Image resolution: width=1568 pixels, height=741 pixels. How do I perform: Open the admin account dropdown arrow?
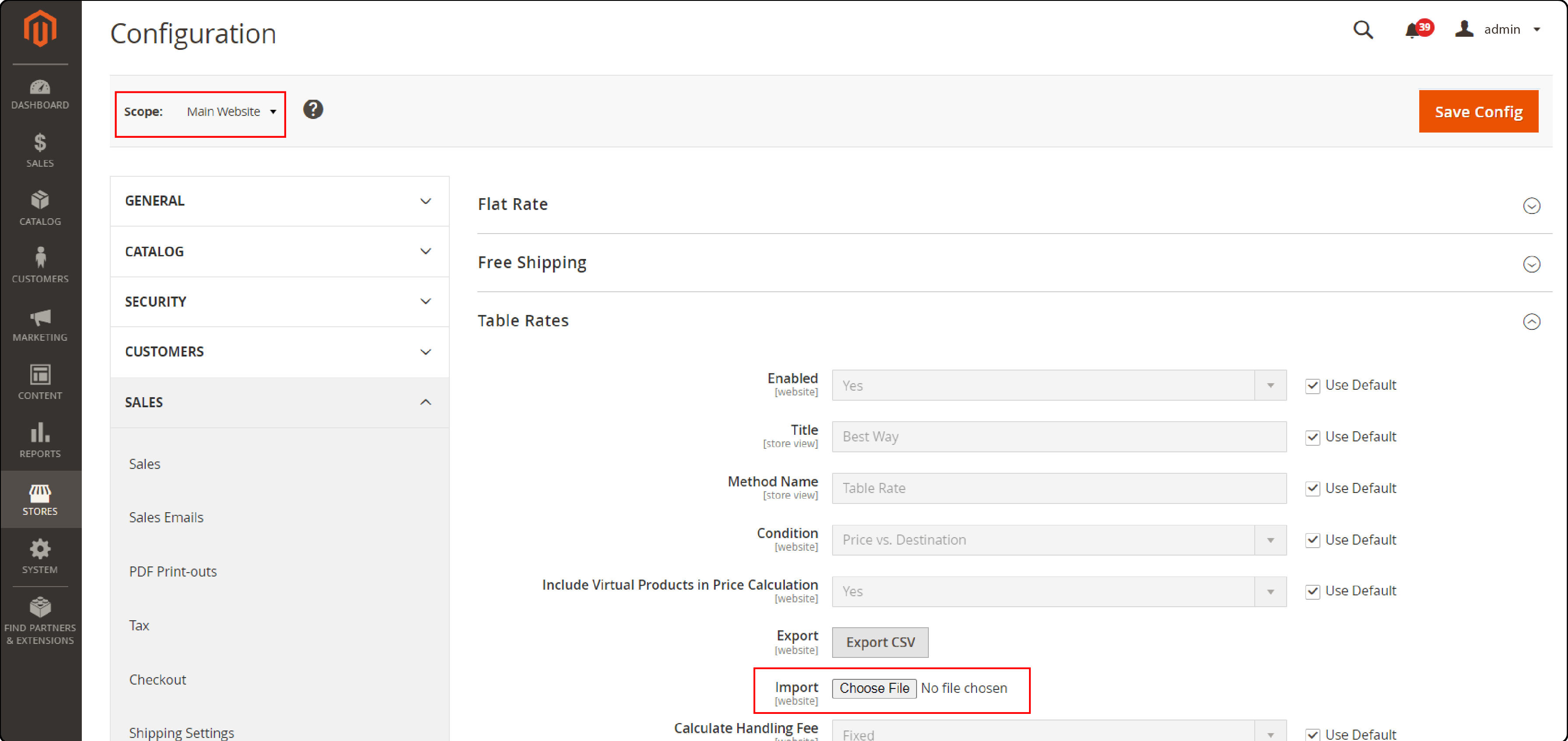tap(1536, 29)
